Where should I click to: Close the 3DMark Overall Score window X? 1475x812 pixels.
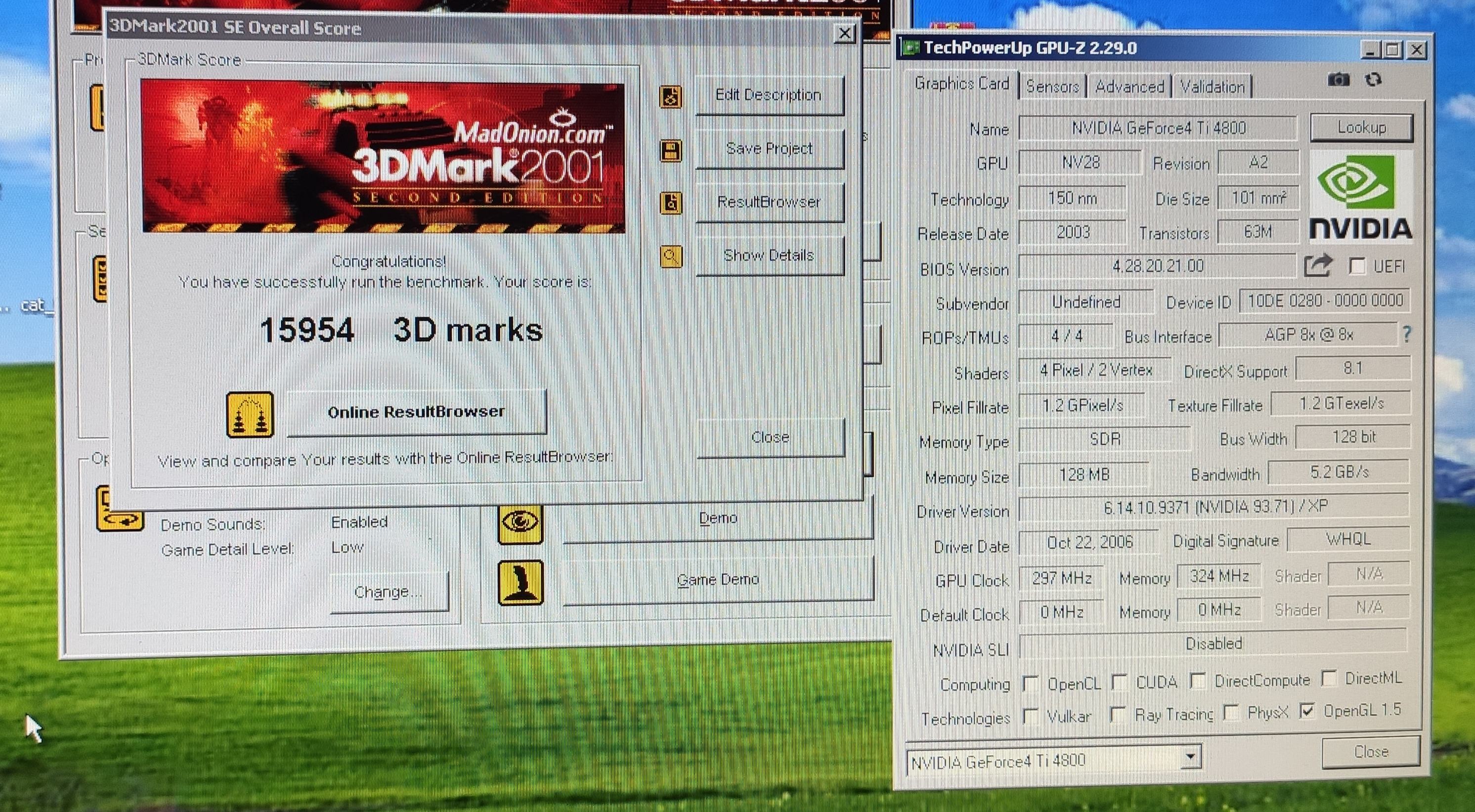[845, 33]
